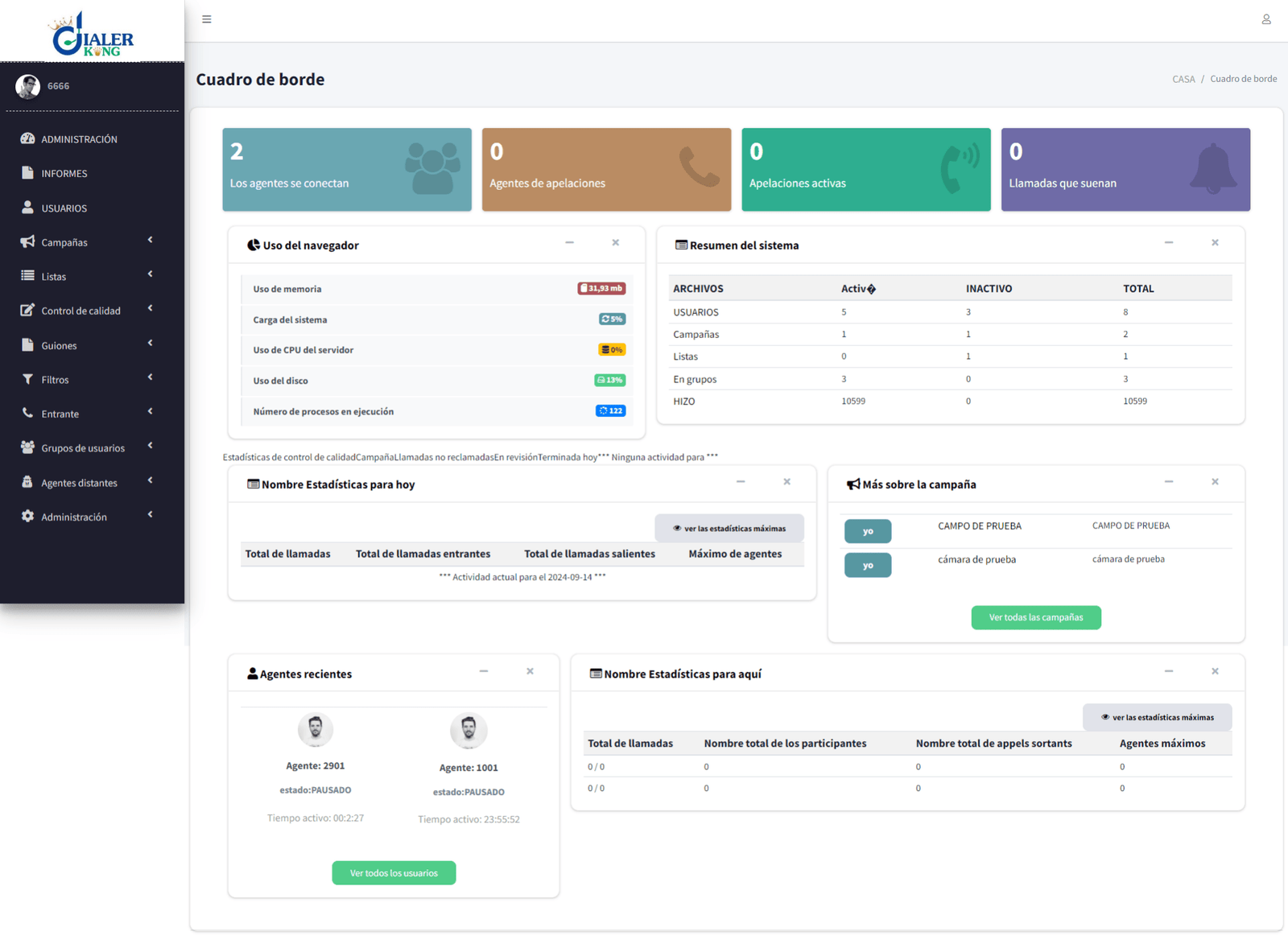Switch to the Terminada hoy tab
Screen dimensions: 1288x944
tap(565, 456)
